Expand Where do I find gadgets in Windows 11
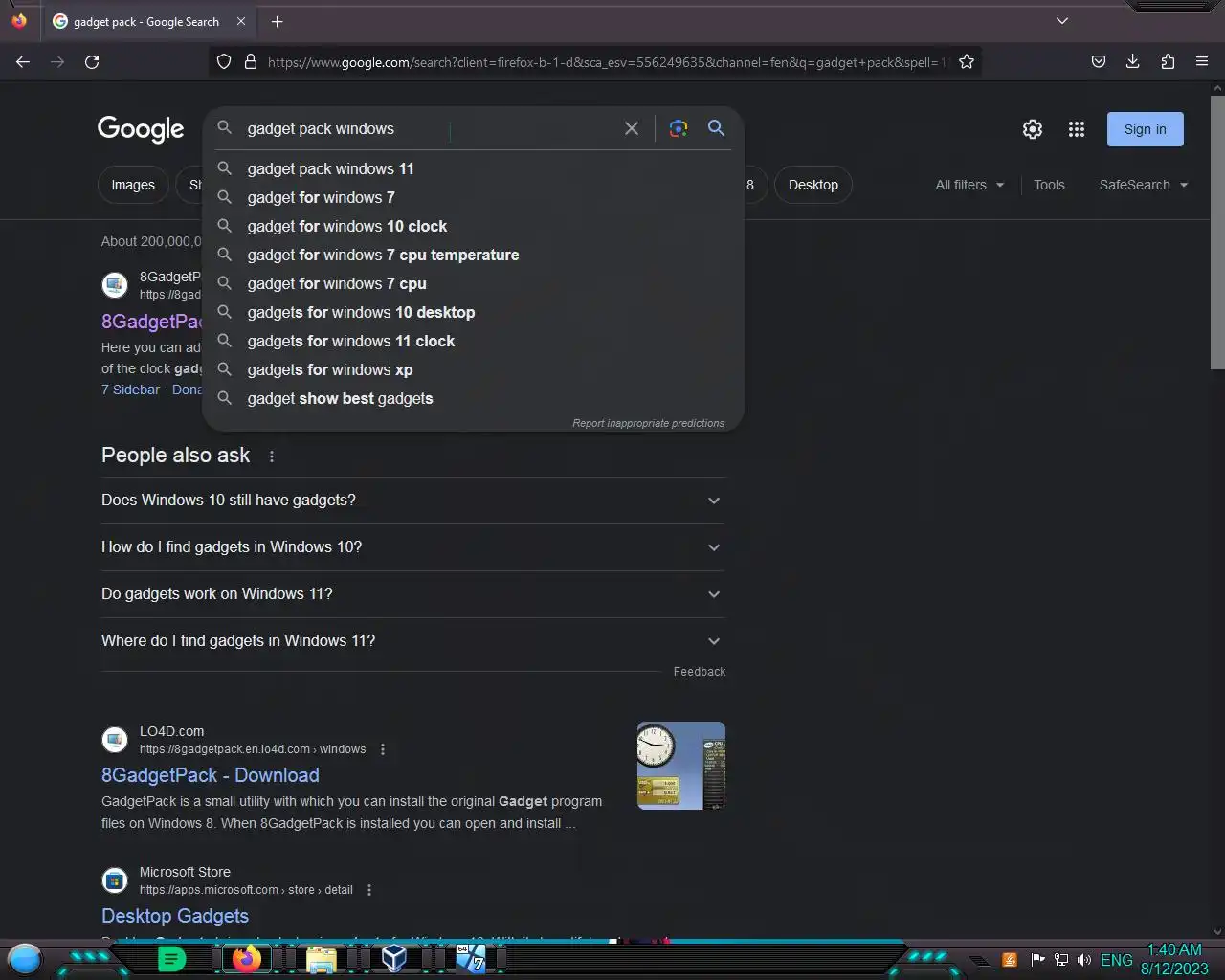 pos(413,641)
